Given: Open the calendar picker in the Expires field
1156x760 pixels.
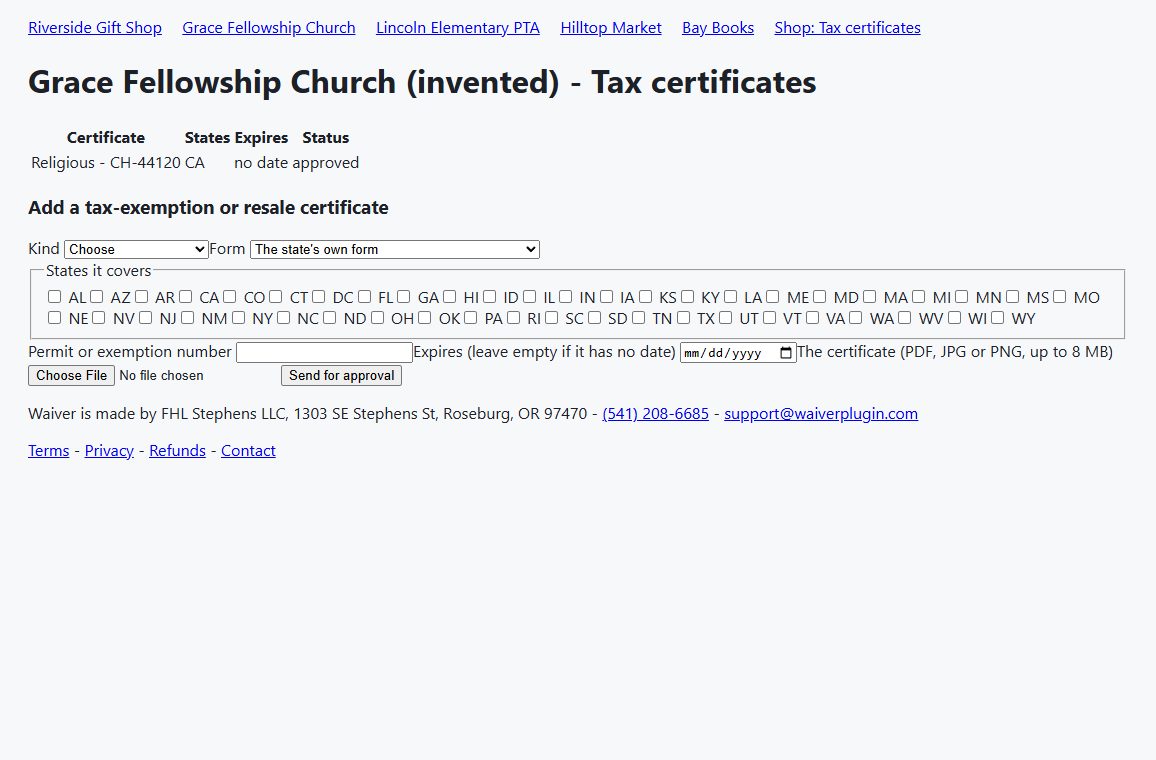Looking at the screenshot, I should [x=786, y=353].
